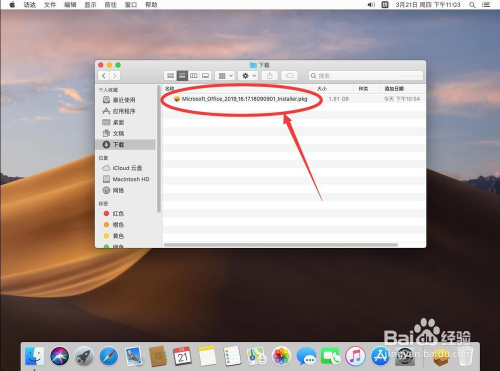Viewport: 500px width, 371px height.
Task: Select 最近使用 in the sidebar
Action: pyautogui.click(x=126, y=100)
